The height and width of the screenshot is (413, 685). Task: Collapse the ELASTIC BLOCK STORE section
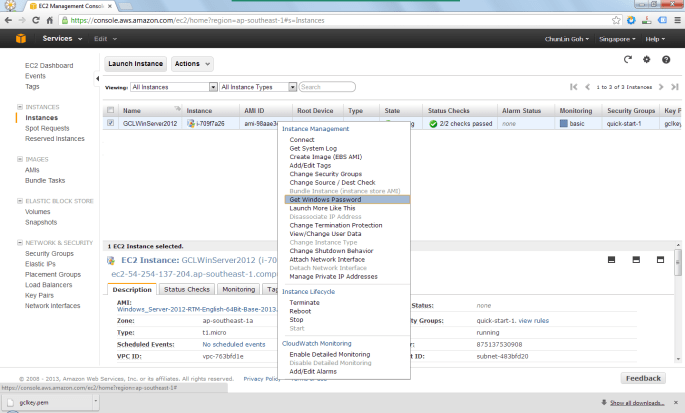point(20,201)
